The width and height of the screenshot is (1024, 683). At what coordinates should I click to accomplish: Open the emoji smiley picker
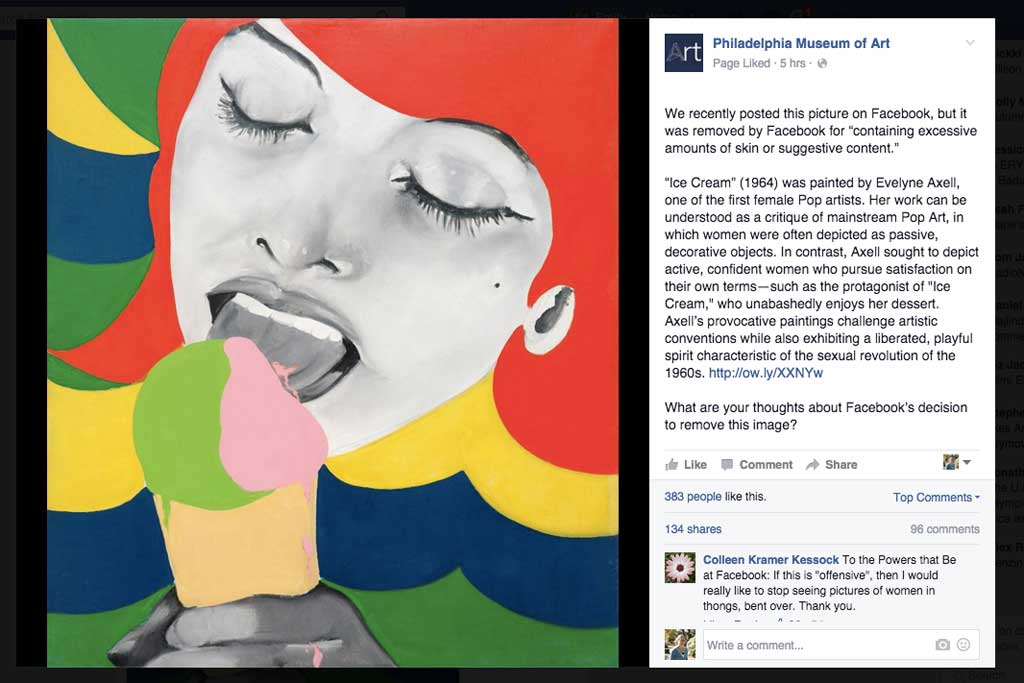[x=963, y=644]
